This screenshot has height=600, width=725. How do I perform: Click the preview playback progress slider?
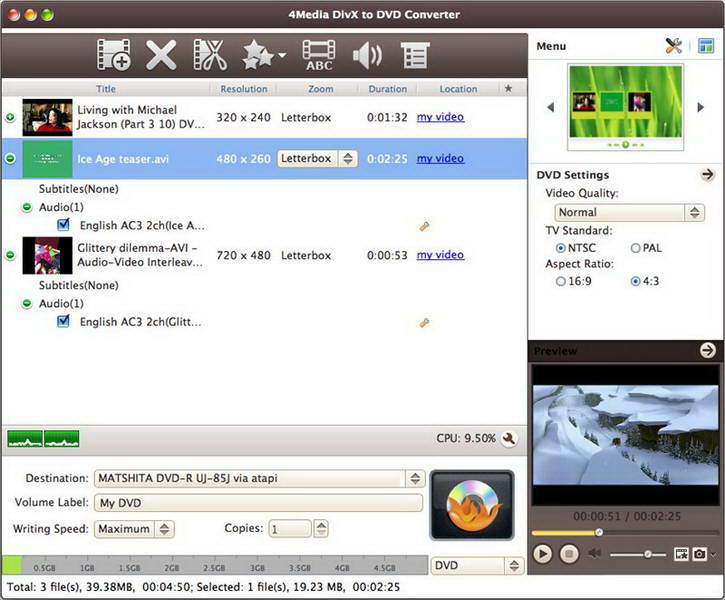[625, 533]
